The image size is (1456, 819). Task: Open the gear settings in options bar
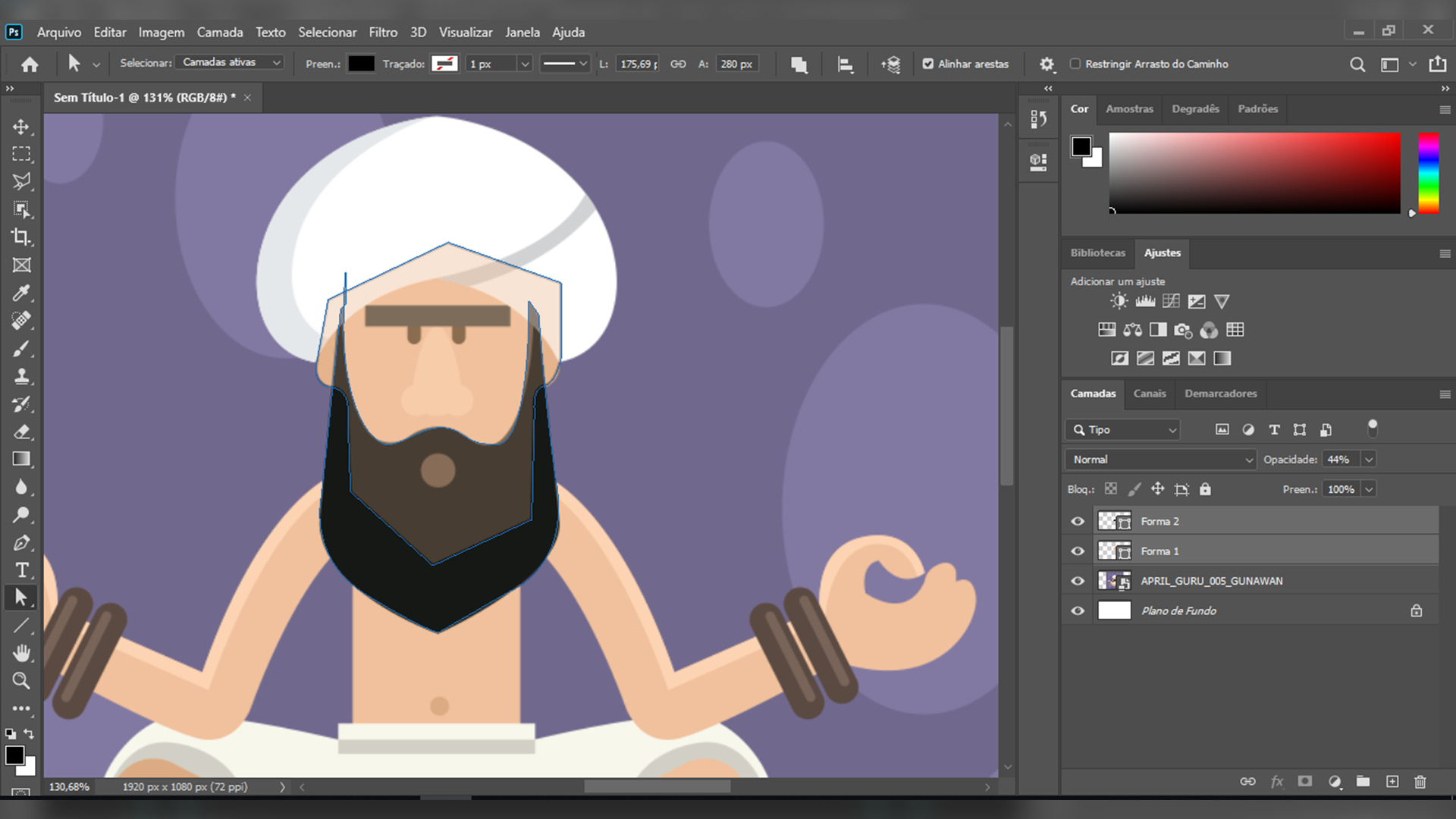click(1047, 64)
